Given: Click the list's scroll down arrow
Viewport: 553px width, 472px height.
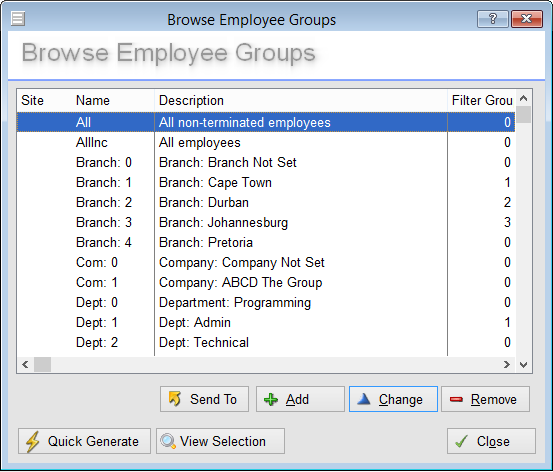Looking at the screenshot, I should pyautogui.click(x=524, y=364).
